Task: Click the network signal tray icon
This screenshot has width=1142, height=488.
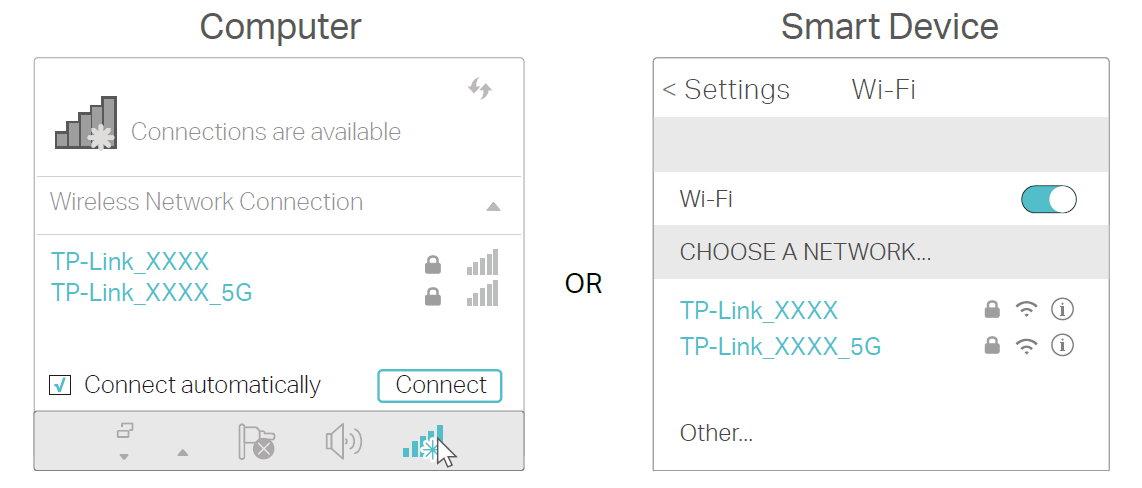Action: coord(423,443)
